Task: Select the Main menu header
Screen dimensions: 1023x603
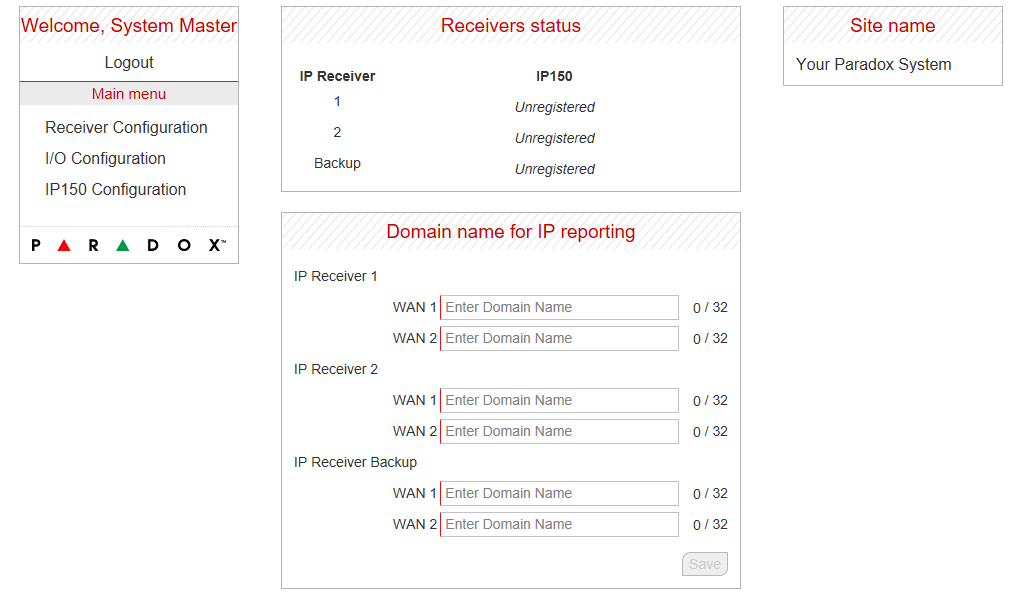Action: click(129, 94)
